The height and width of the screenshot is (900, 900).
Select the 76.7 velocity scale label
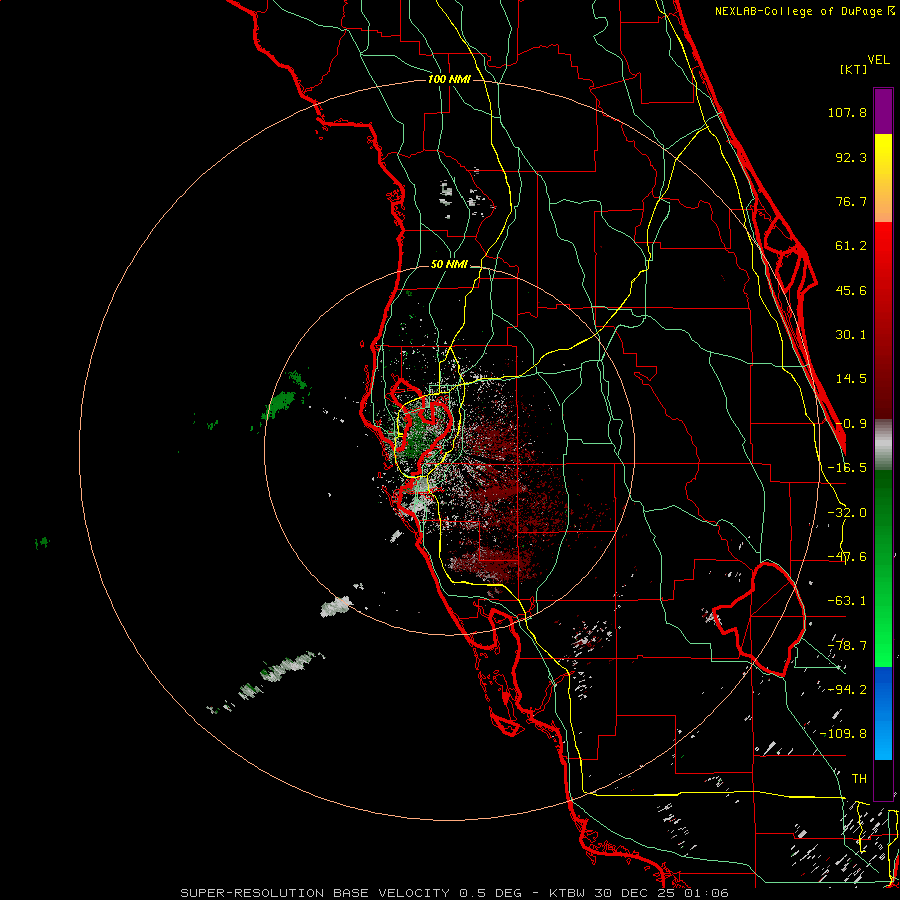851,201
